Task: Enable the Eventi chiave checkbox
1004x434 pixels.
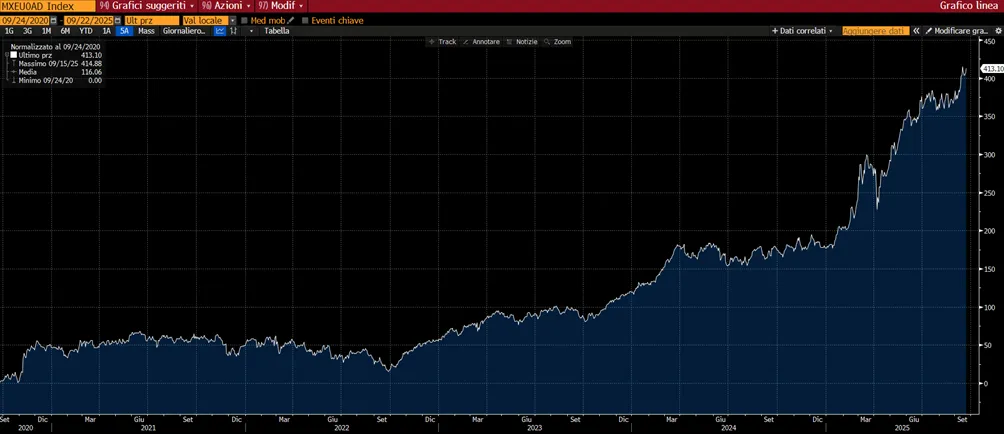Action: pyautogui.click(x=305, y=20)
